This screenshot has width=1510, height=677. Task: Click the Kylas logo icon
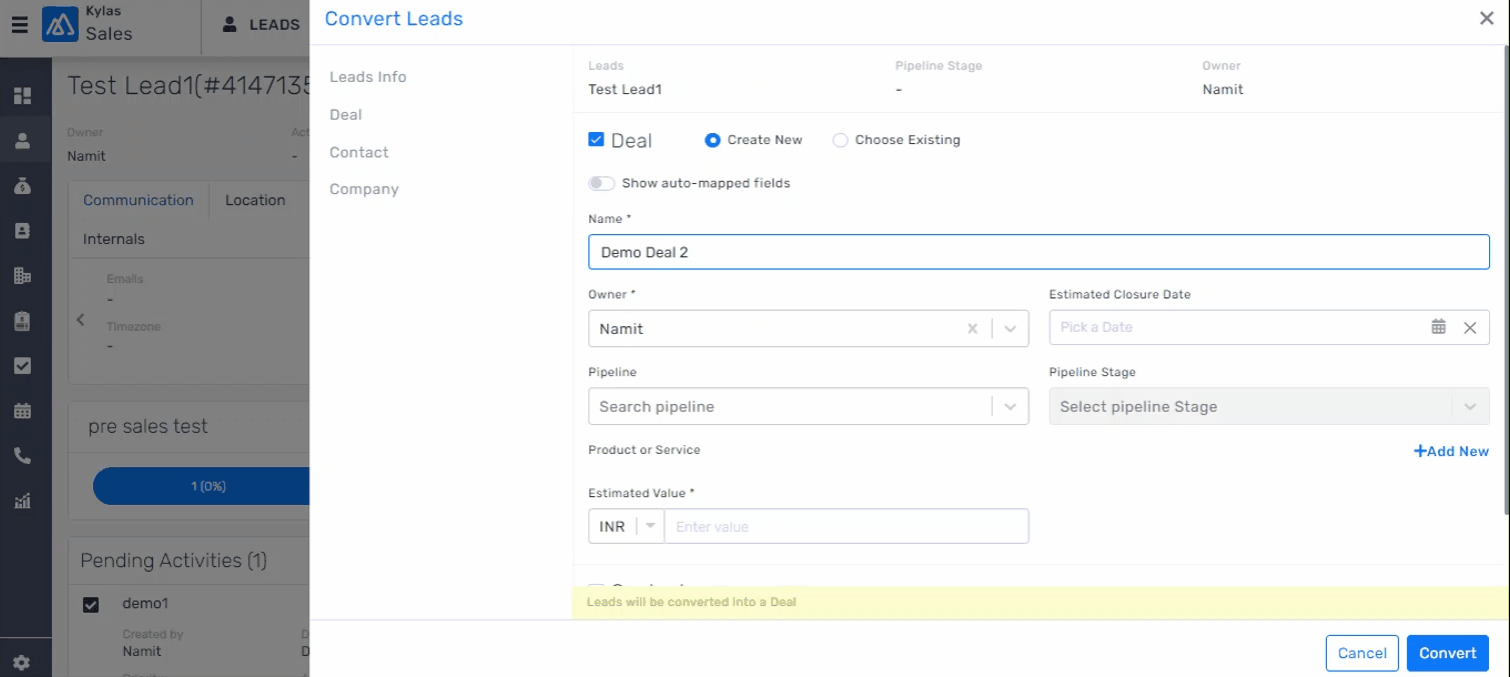tap(60, 25)
